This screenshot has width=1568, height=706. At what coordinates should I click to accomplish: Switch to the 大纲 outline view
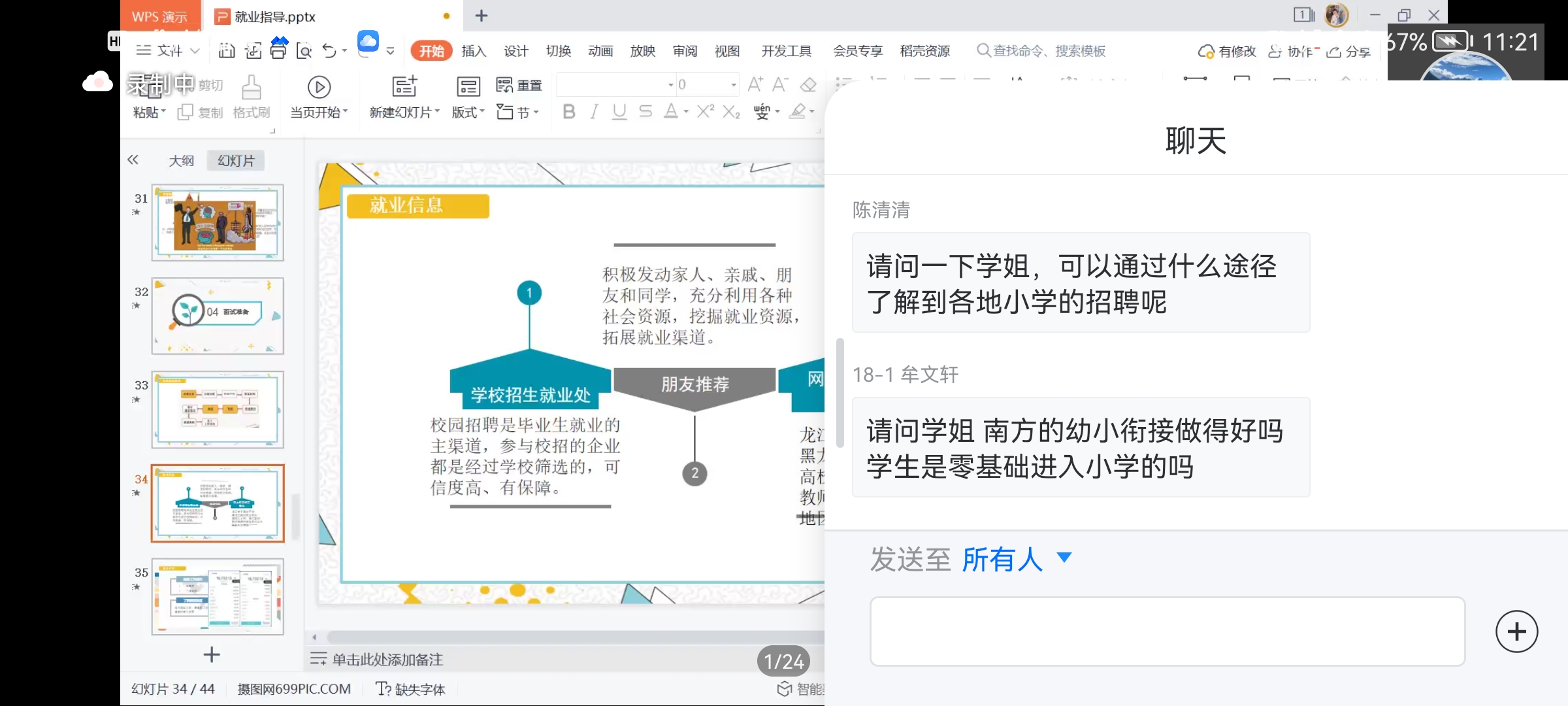point(181,161)
